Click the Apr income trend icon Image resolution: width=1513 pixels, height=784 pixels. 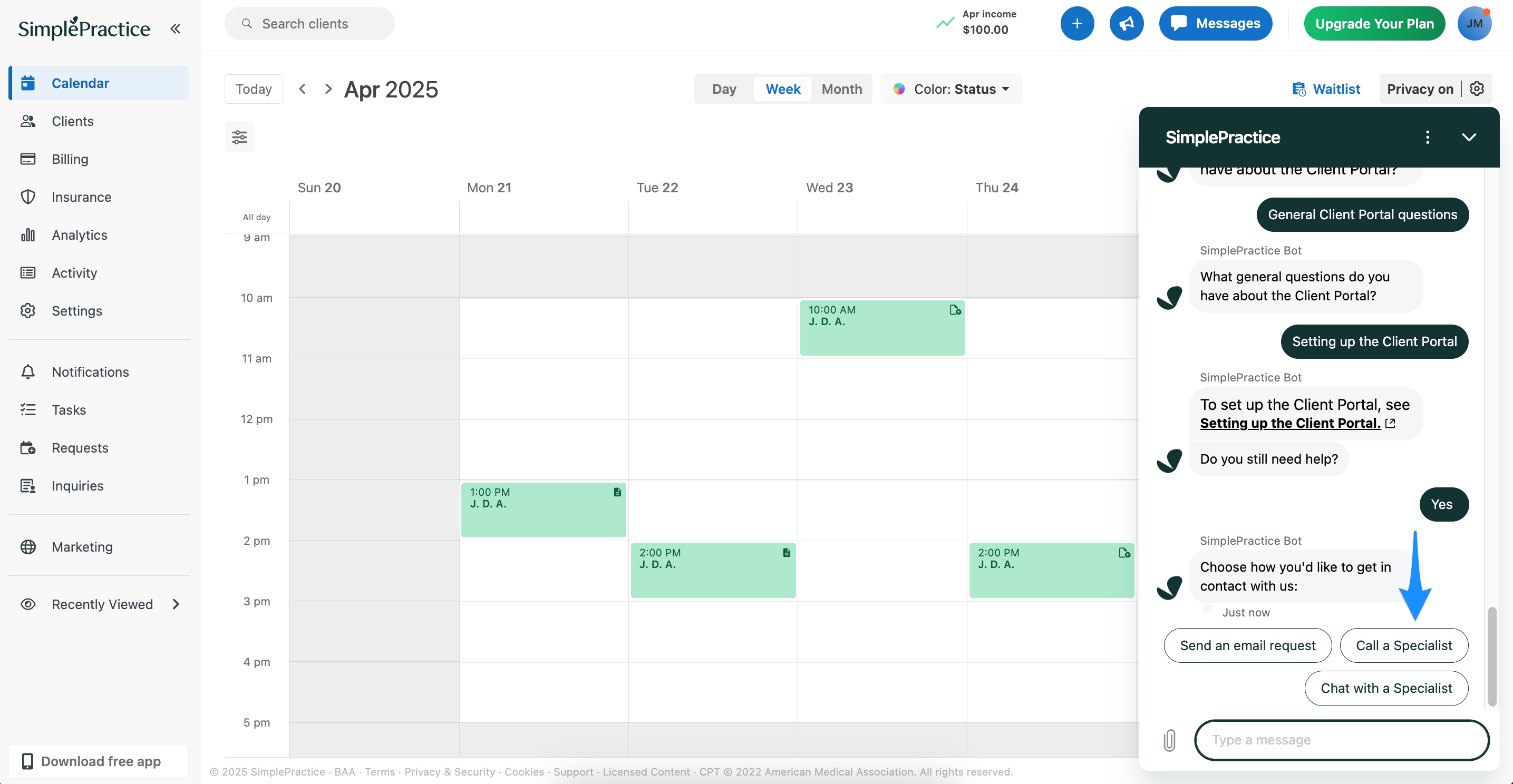[945, 23]
